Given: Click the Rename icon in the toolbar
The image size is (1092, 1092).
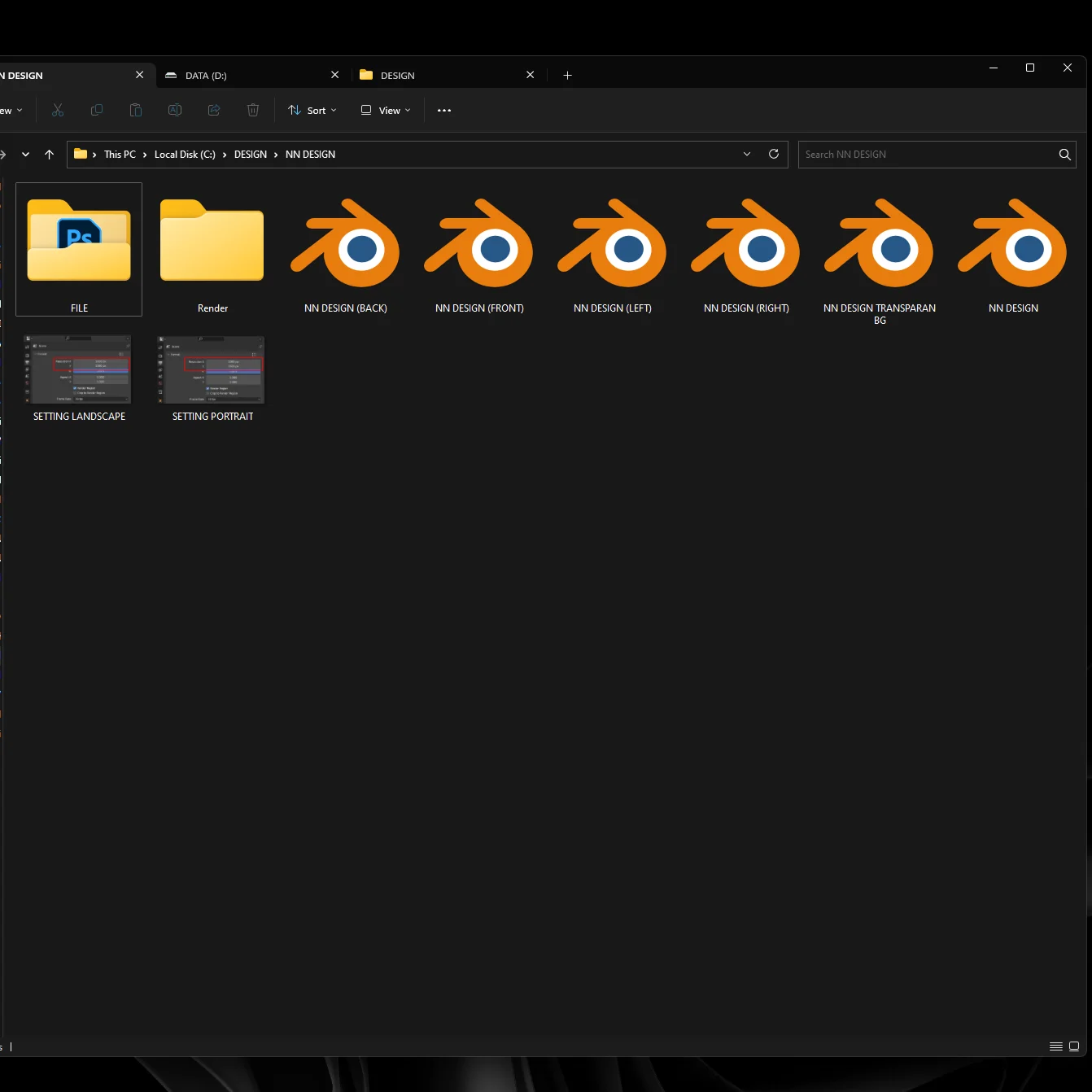Looking at the screenshot, I should pyautogui.click(x=175, y=110).
